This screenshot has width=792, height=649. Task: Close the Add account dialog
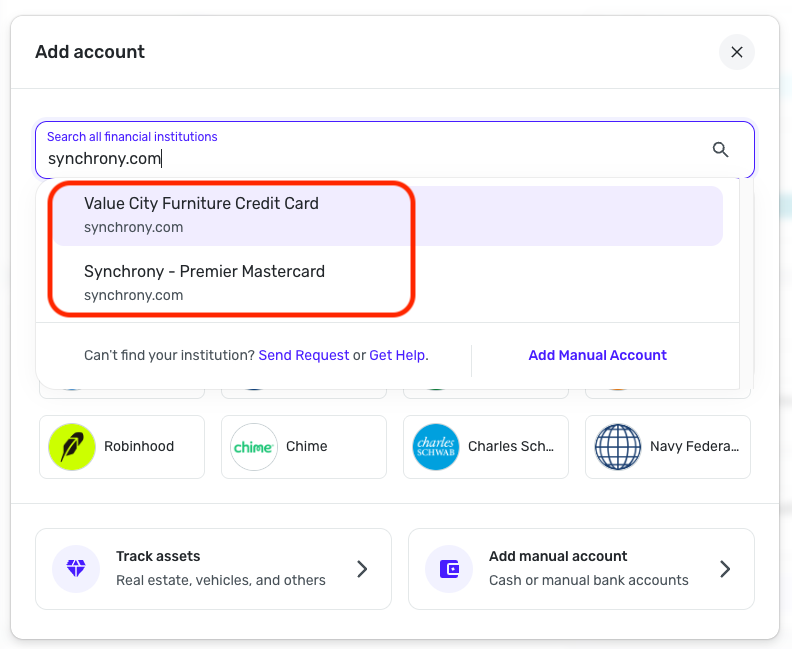point(736,52)
